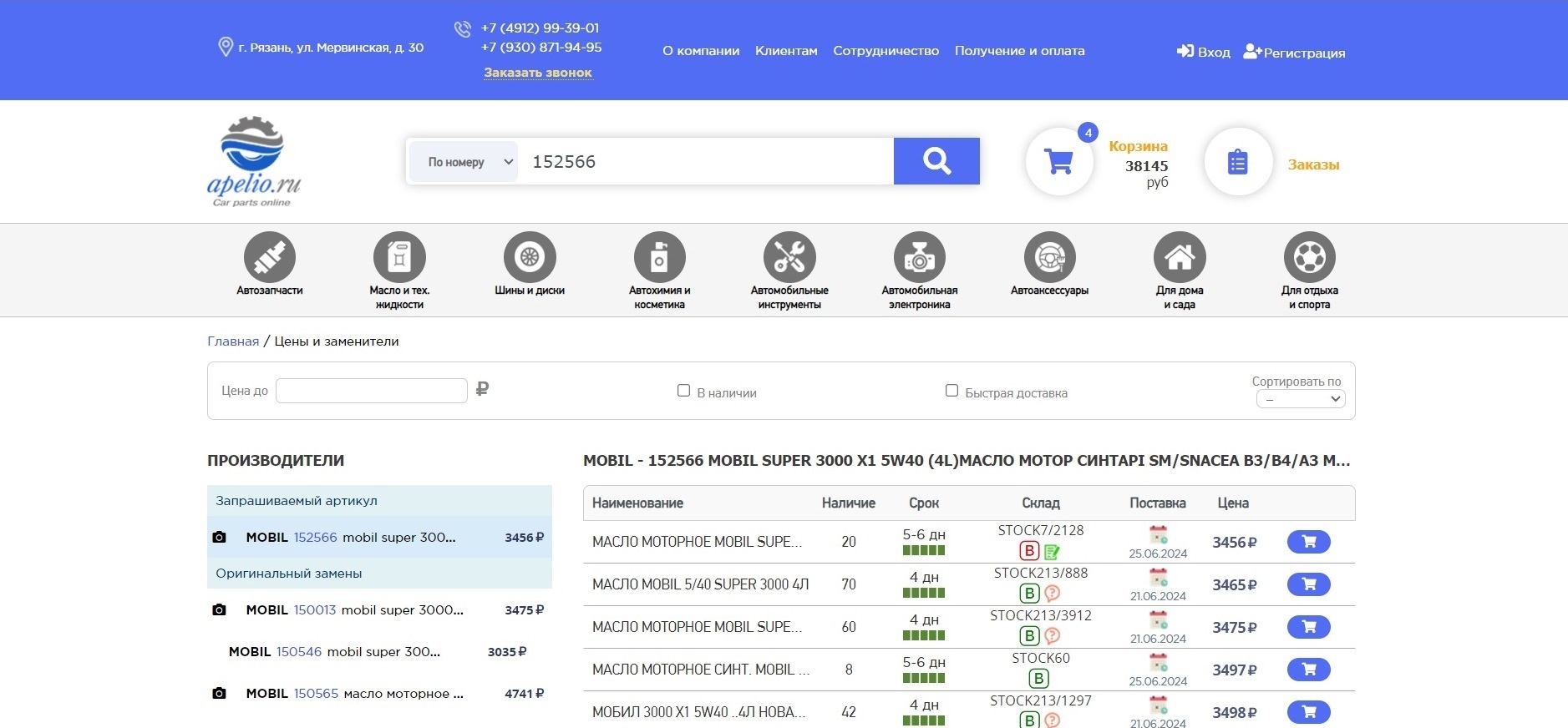Click the Заказы label link
The image size is (1568, 728).
point(1313,164)
